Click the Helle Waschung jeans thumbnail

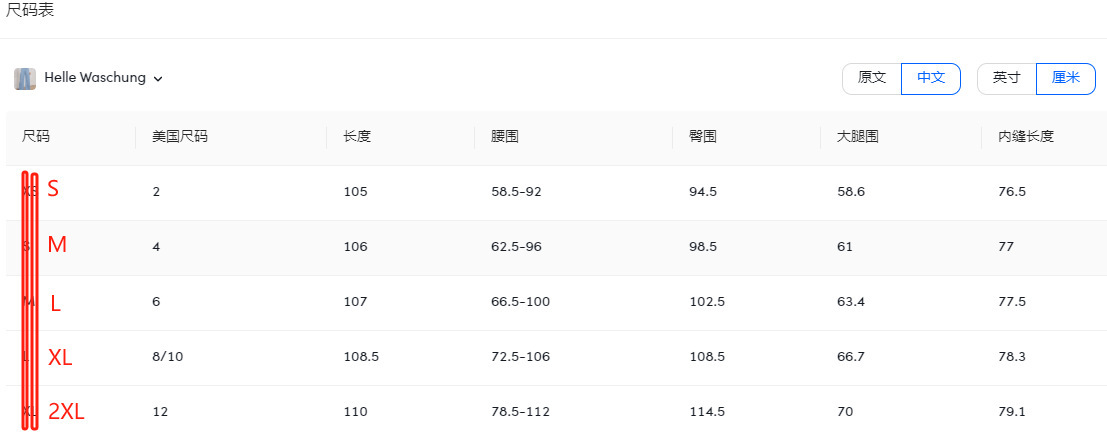point(25,78)
